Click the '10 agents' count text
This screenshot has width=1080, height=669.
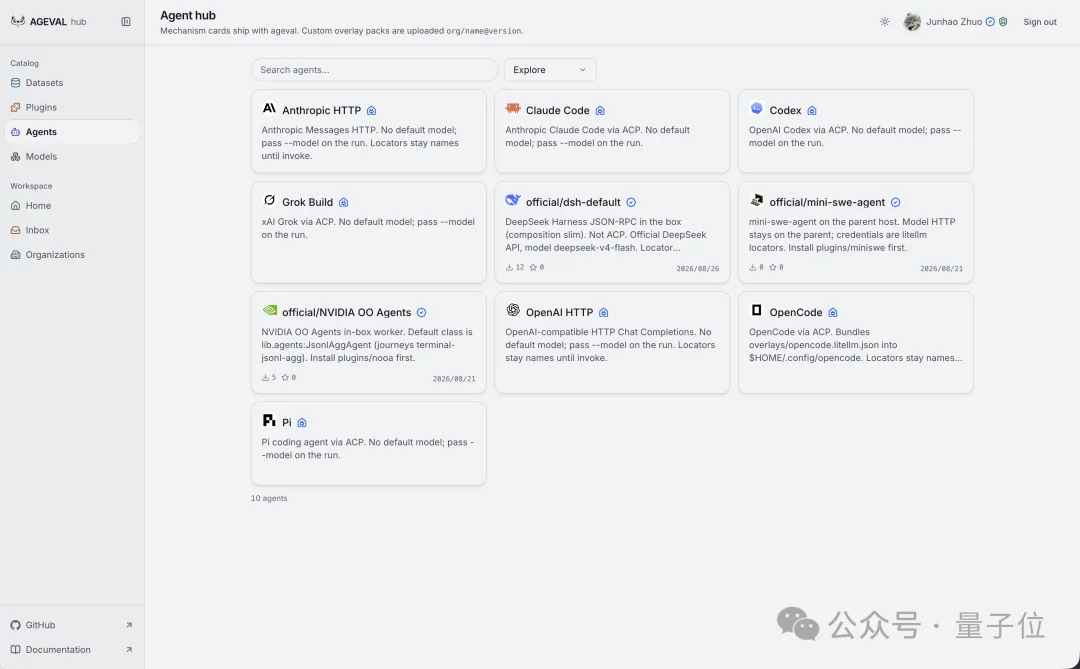(x=269, y=498)
